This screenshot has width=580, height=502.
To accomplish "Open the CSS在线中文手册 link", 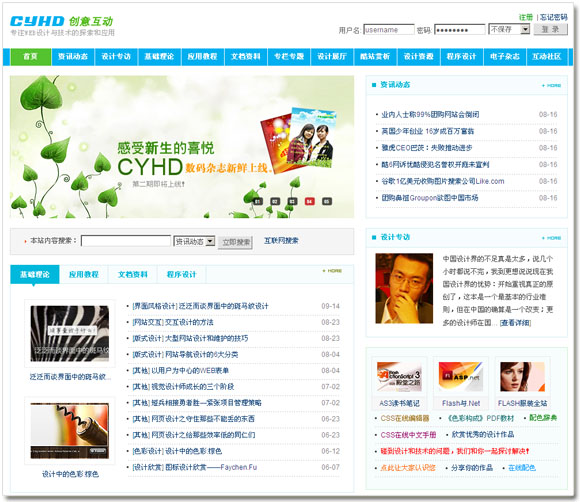I will click(408, 435).
